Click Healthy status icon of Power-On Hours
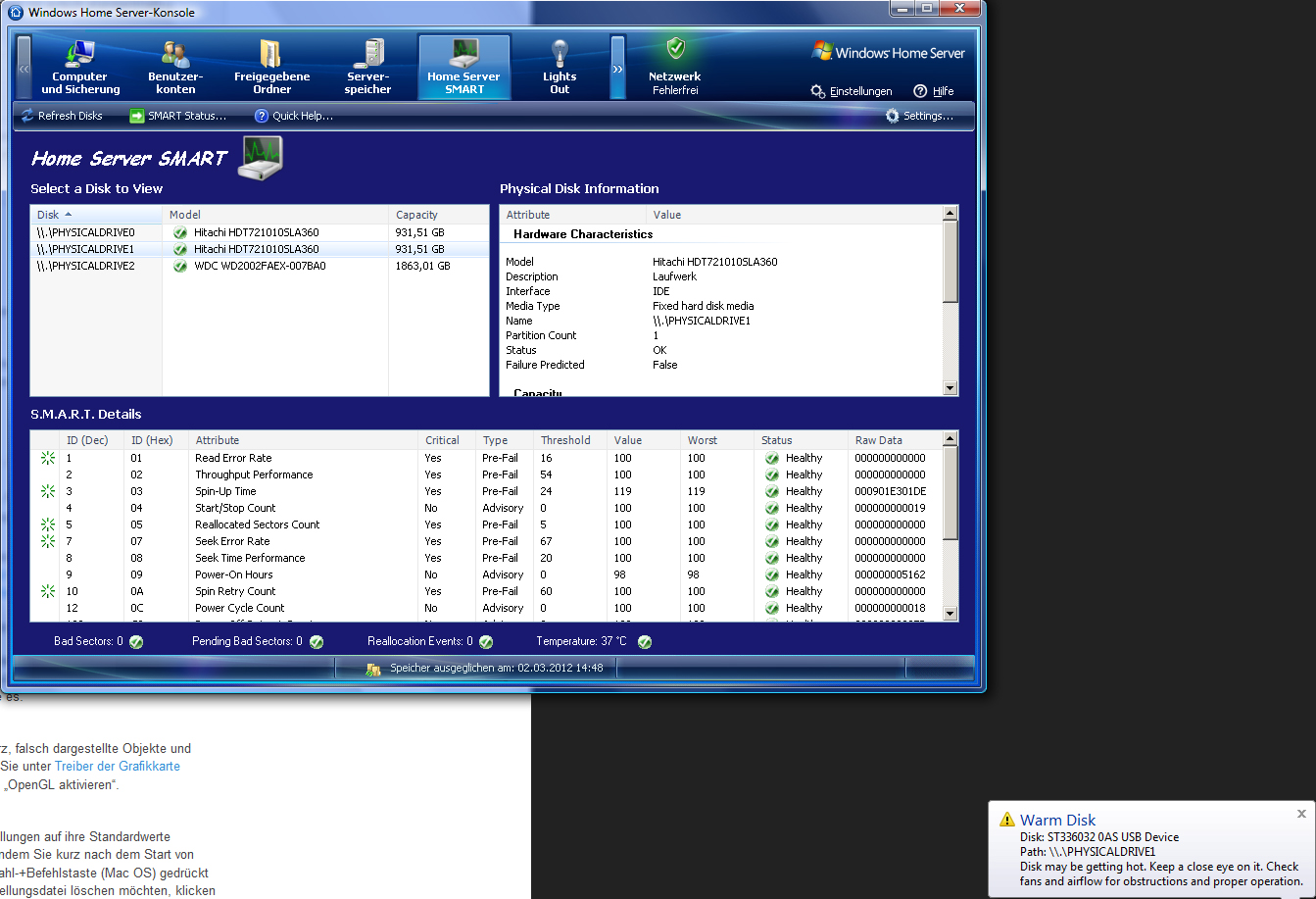 772,574
